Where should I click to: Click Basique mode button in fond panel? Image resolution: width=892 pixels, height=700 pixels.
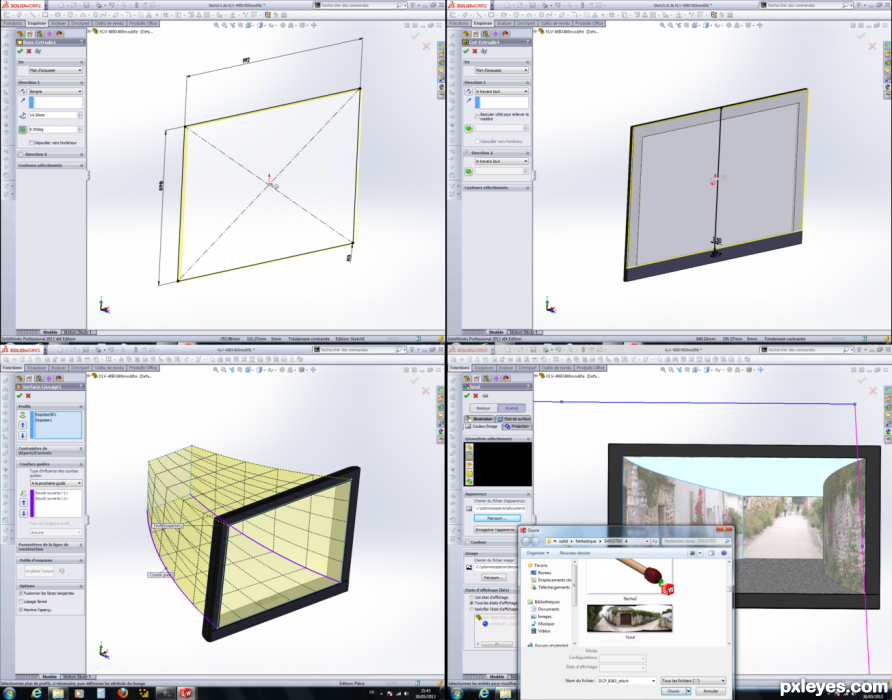pyautogui.click(x=483, y=408)
